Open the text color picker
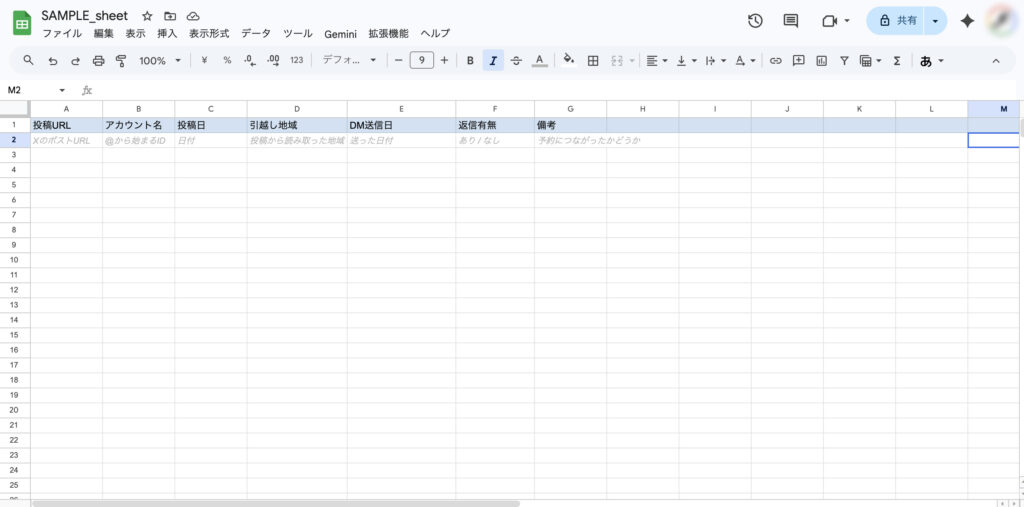Screen dimensions: 1024x507 coord(539,61)
